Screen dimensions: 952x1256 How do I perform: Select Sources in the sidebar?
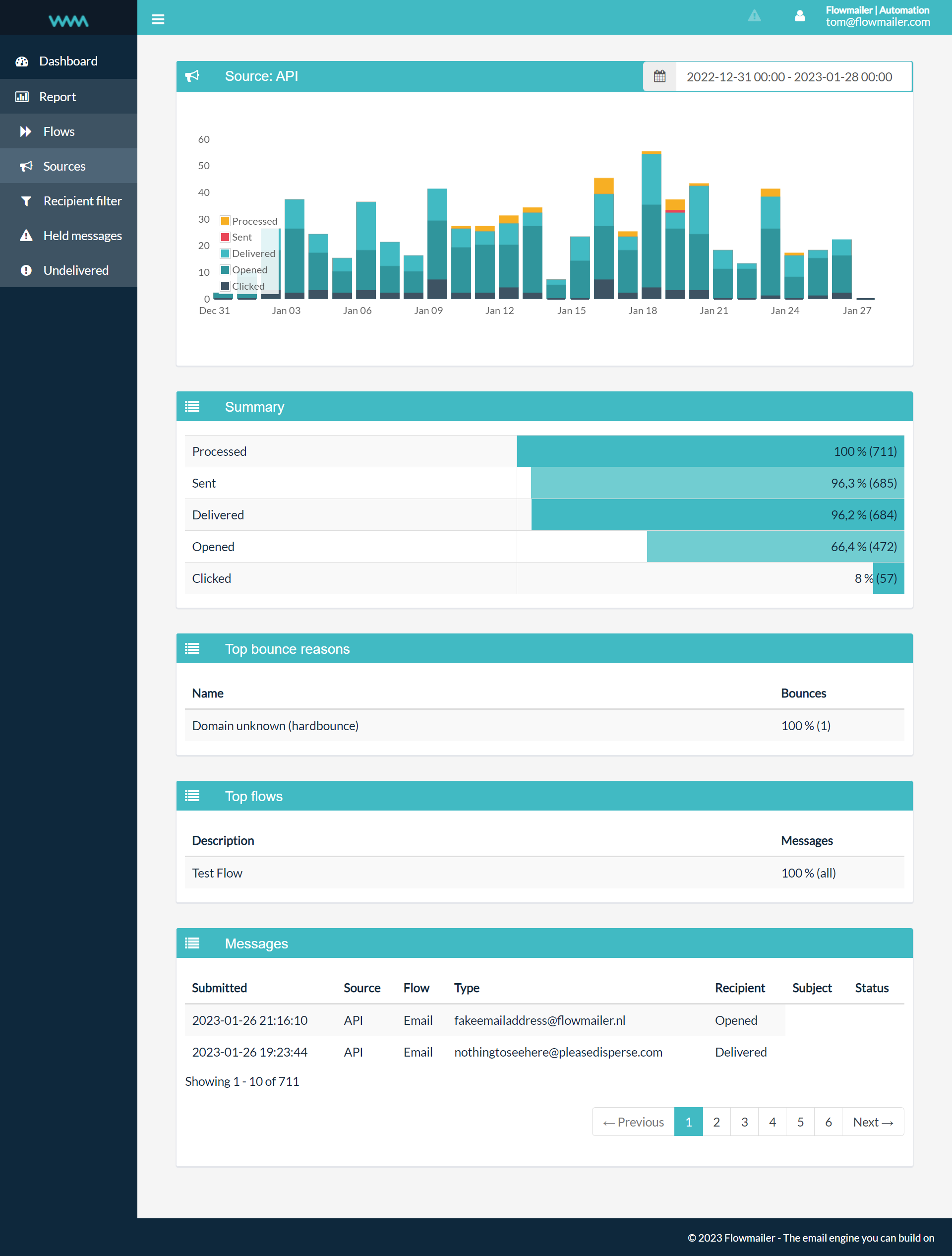[69, 166]
